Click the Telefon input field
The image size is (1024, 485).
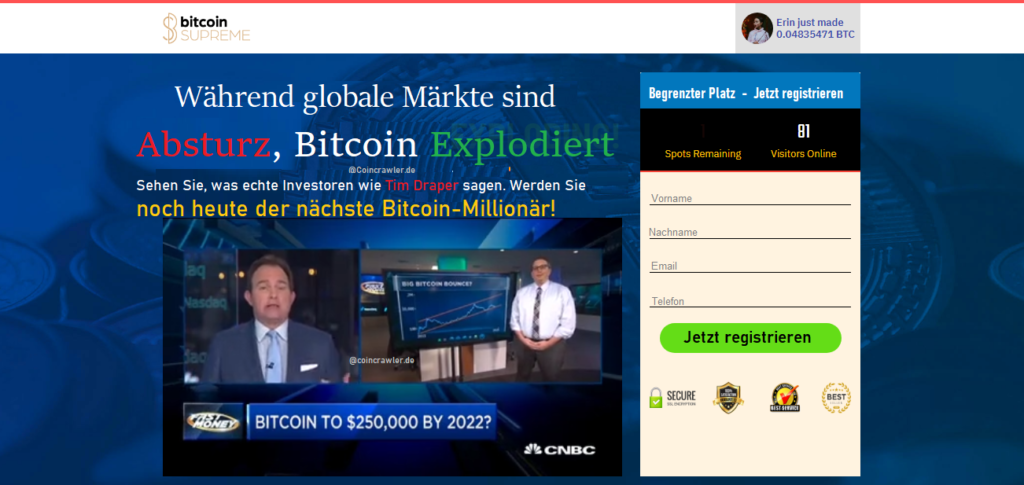pos(750,300)
